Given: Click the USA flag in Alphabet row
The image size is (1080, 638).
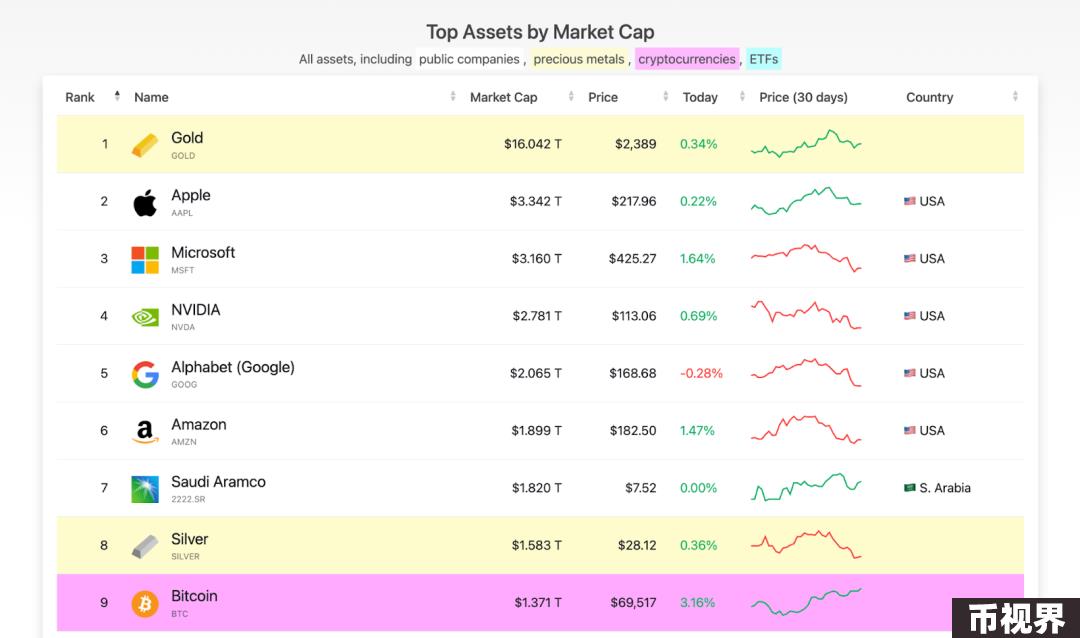Looking at the screenshot, I should tap(910, 373).
